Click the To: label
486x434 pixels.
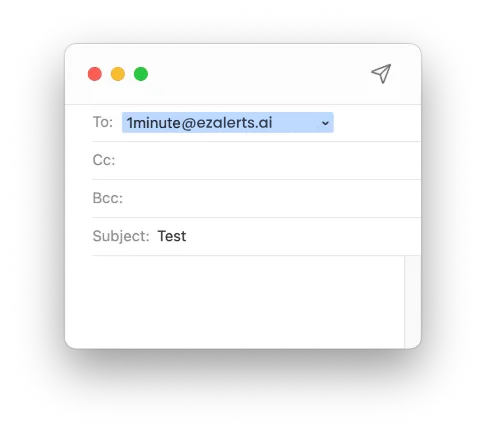pyautogui.click(x=103, y=122)
